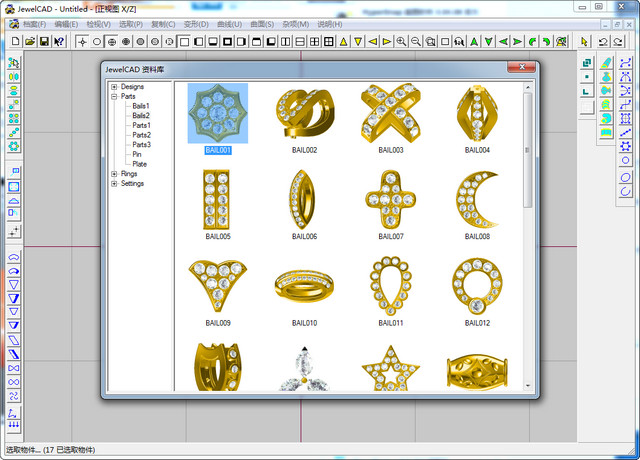Click the yellow down triangle pan icon
This screenshot has width=640, height=460.
[x=358, y=41]
